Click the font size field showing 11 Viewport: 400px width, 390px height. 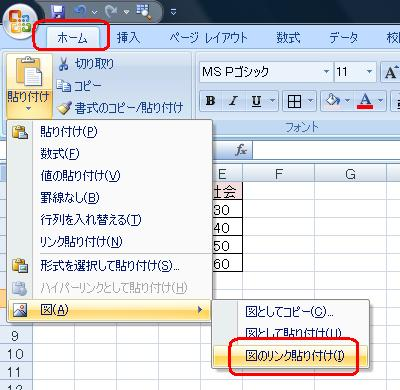(349, 72)
